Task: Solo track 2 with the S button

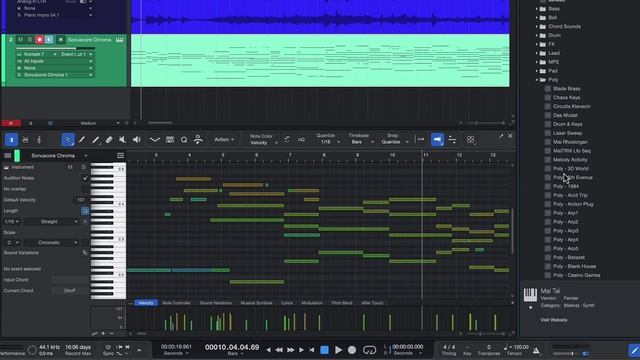Action: click(30, 40)
